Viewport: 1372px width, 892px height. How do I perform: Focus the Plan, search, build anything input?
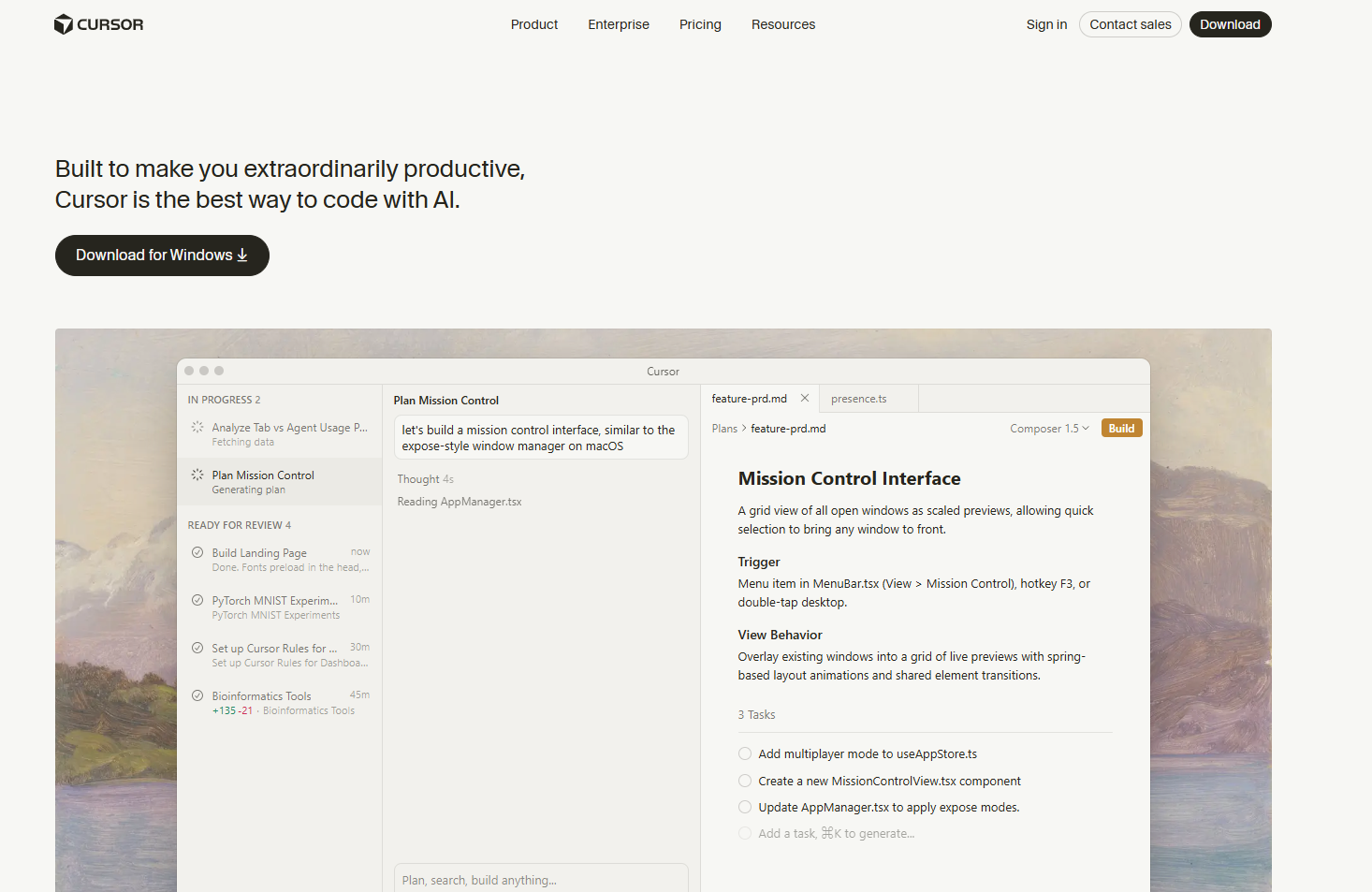pyautogui.click(x=541, y=880)
